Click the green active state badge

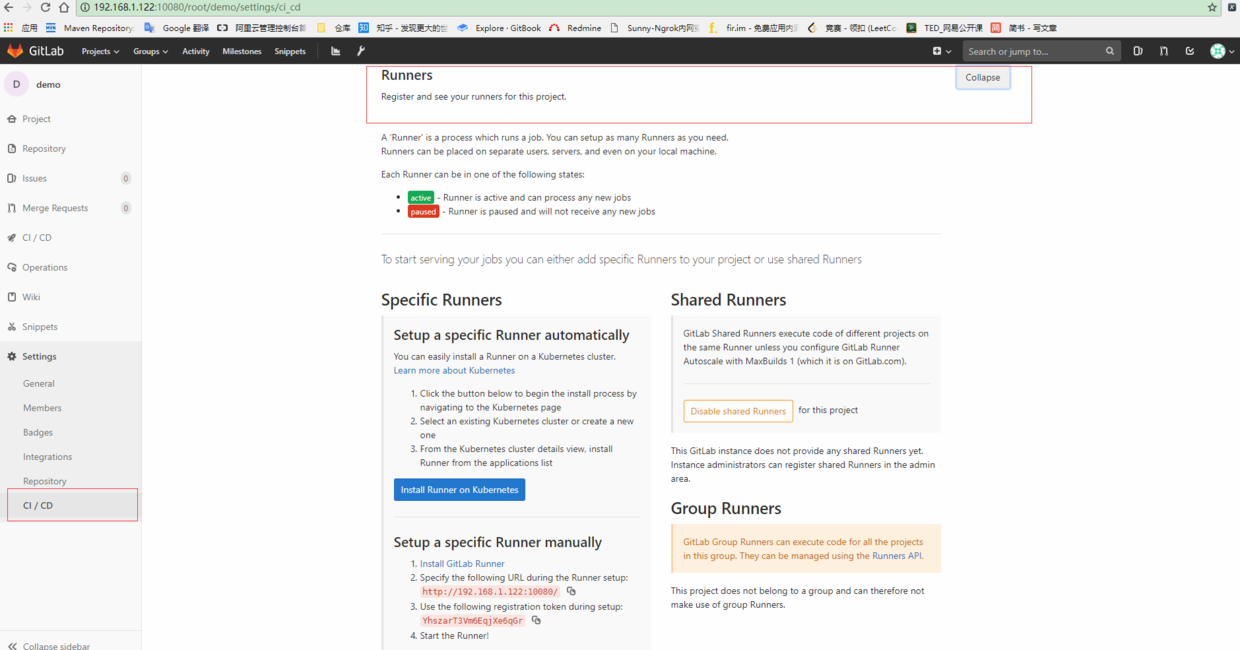(421, 198)
